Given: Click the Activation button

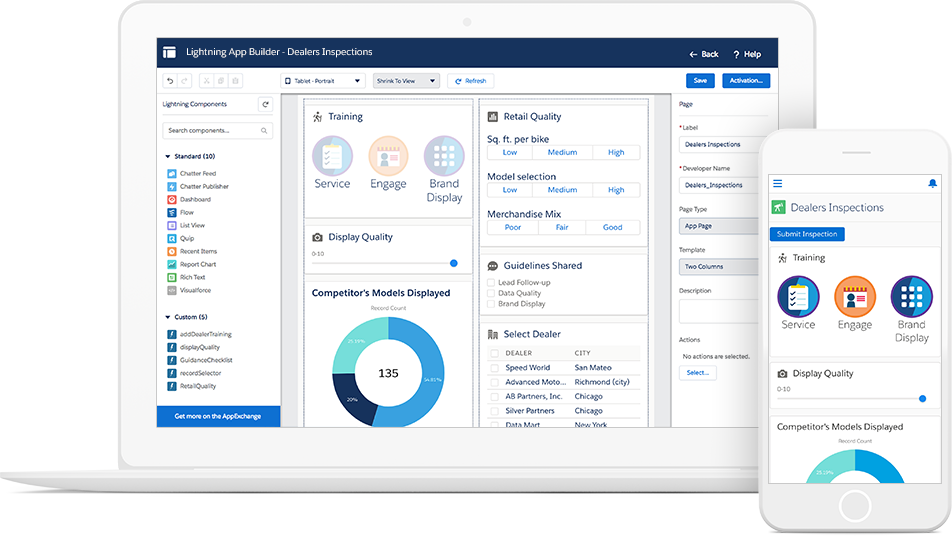Looking at the screenshot, I should click(746, 81).
